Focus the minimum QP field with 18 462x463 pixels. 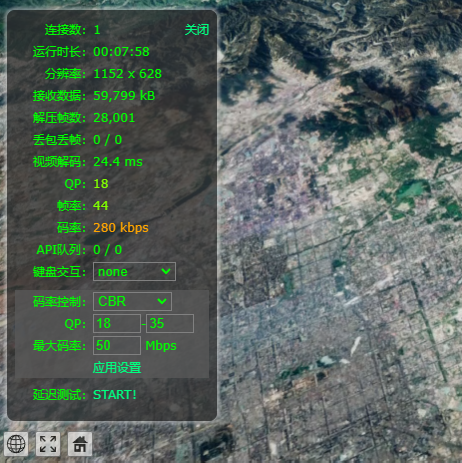(117, 323)
